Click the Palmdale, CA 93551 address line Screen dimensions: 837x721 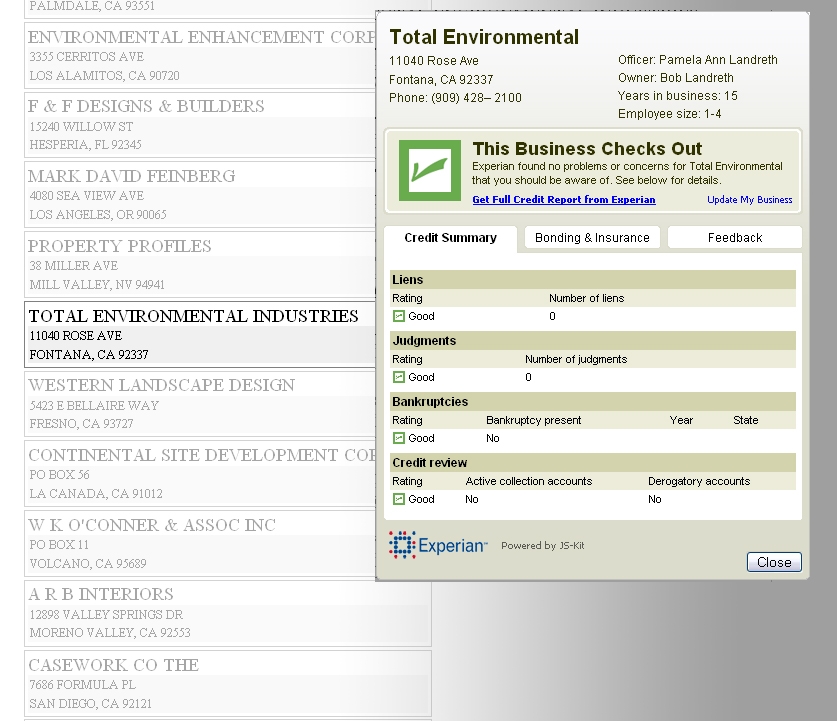[x=92, y=6]
